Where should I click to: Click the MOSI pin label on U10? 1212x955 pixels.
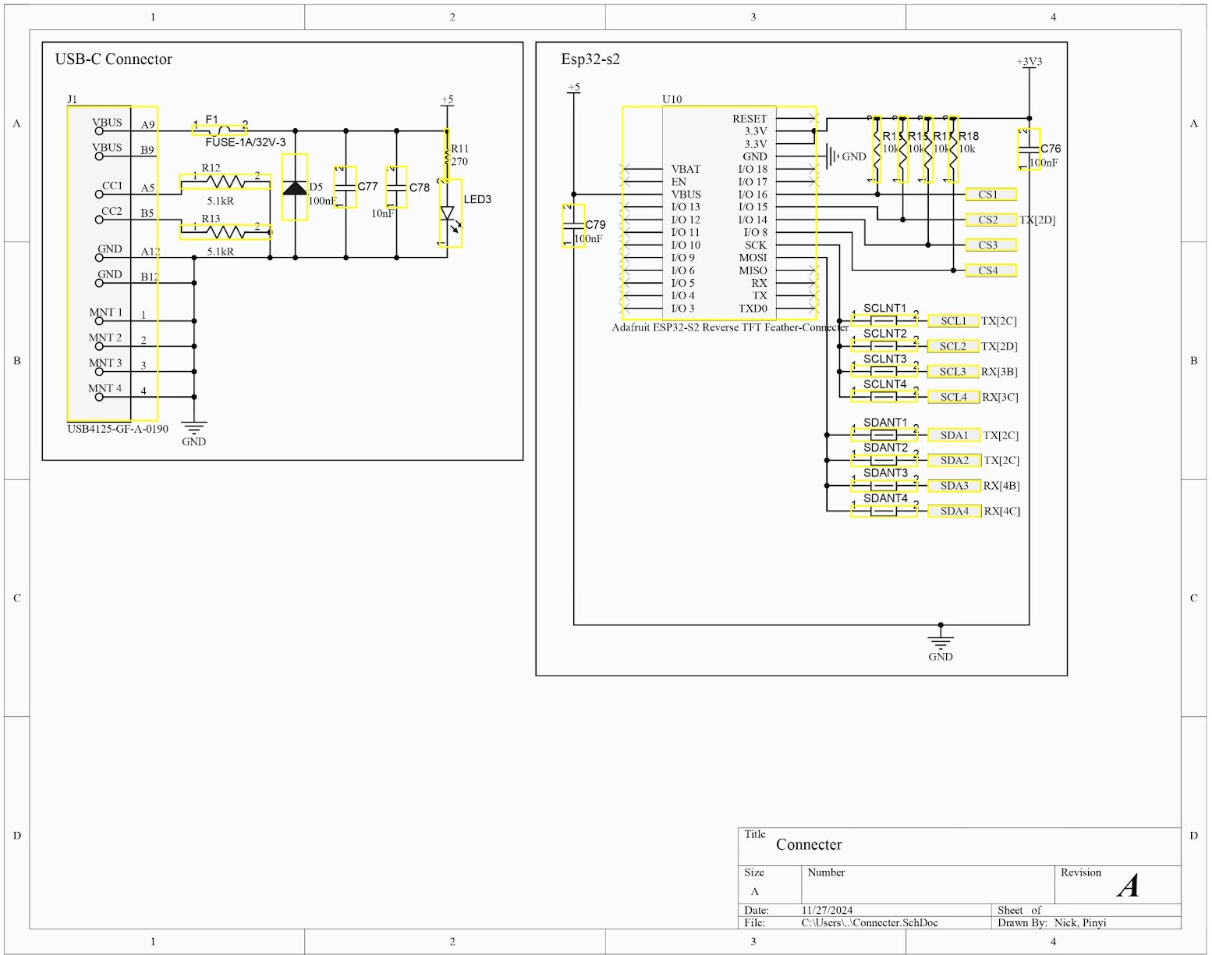(753, 258)
